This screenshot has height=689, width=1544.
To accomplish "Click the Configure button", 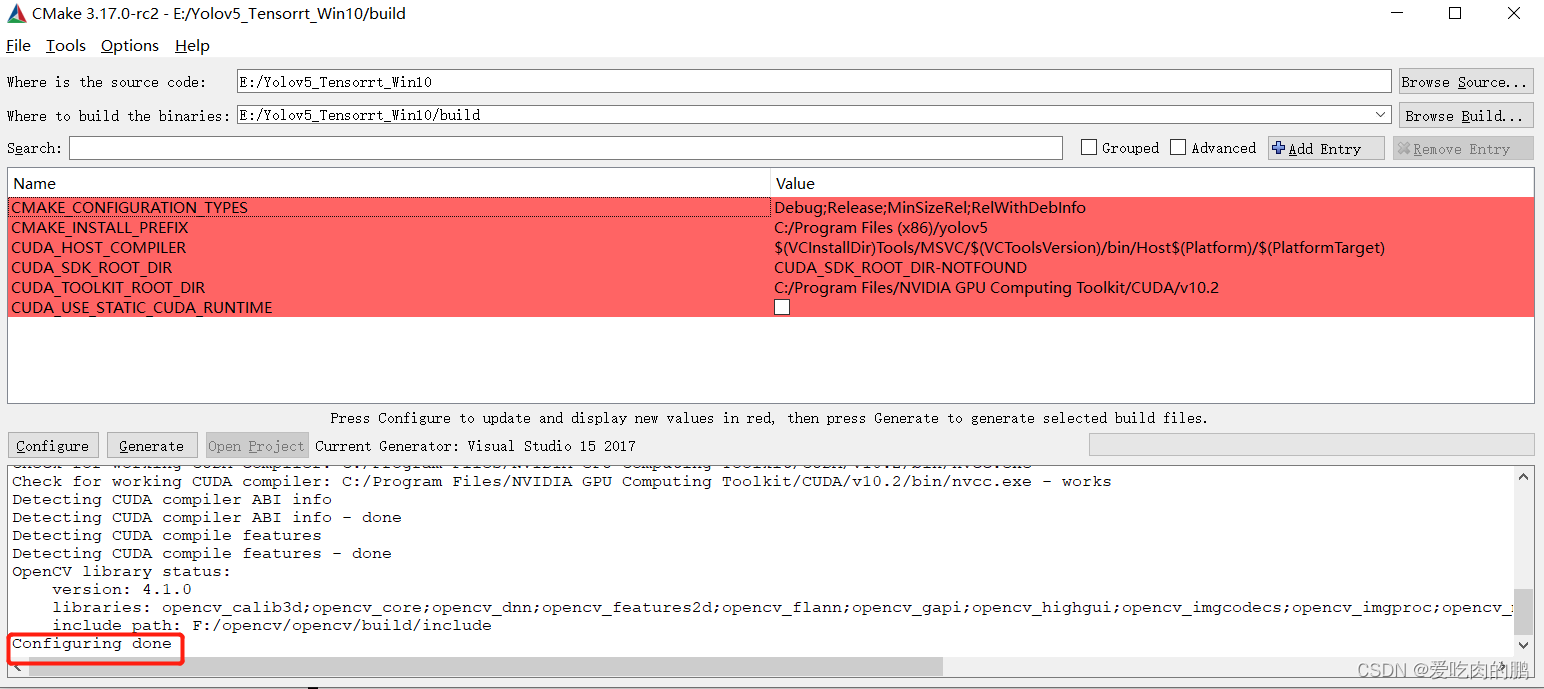I will [53, 446].
